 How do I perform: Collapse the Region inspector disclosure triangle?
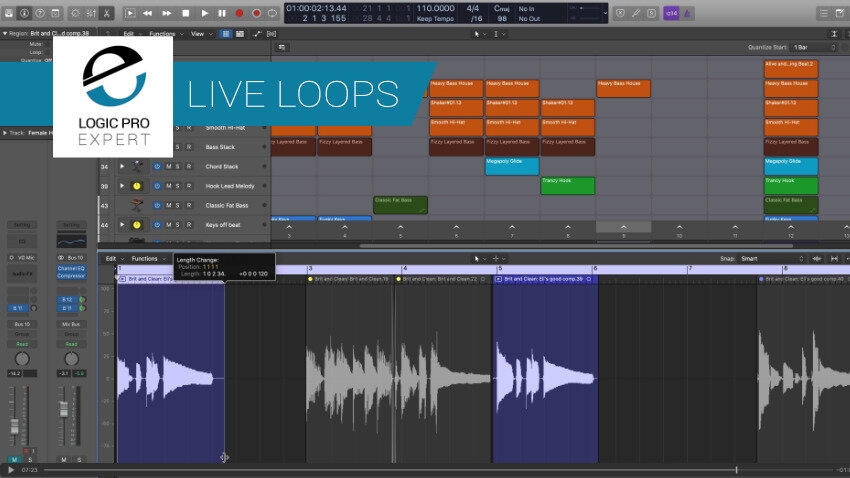point(5,34)
